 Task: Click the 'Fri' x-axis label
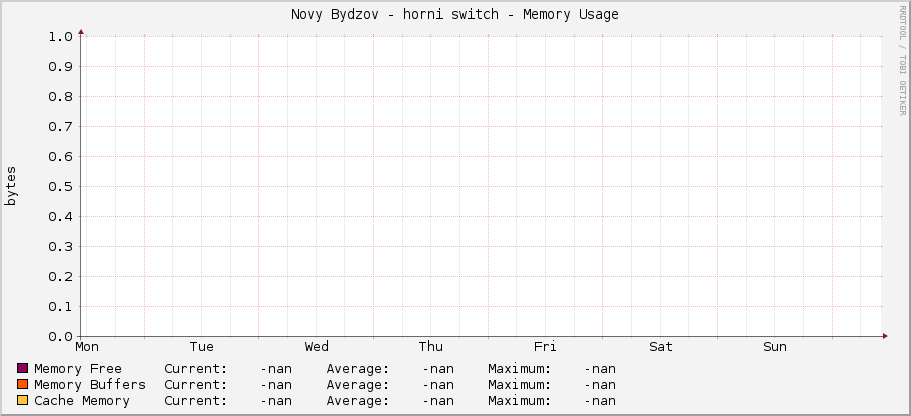point(545,347)
